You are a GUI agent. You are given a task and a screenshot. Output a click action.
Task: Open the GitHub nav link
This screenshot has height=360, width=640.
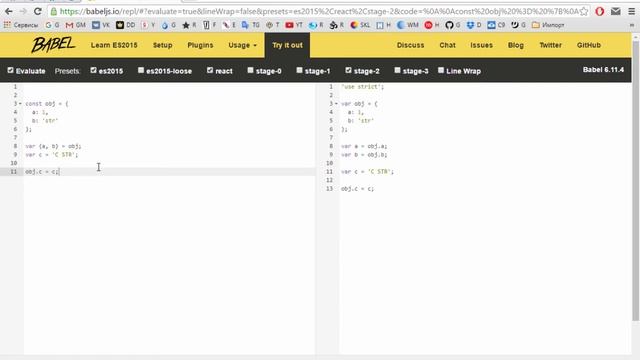point(589,45)
